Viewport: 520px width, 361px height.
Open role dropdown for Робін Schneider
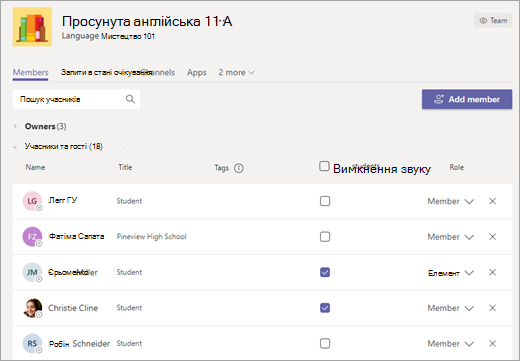451,344
